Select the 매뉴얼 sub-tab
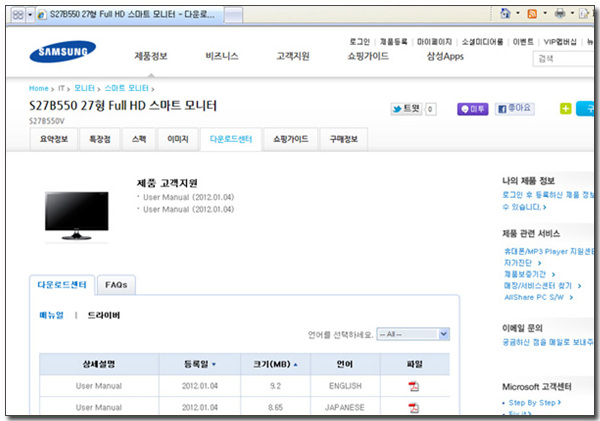The width and height of the screenshot is (600, 421). 51,315
